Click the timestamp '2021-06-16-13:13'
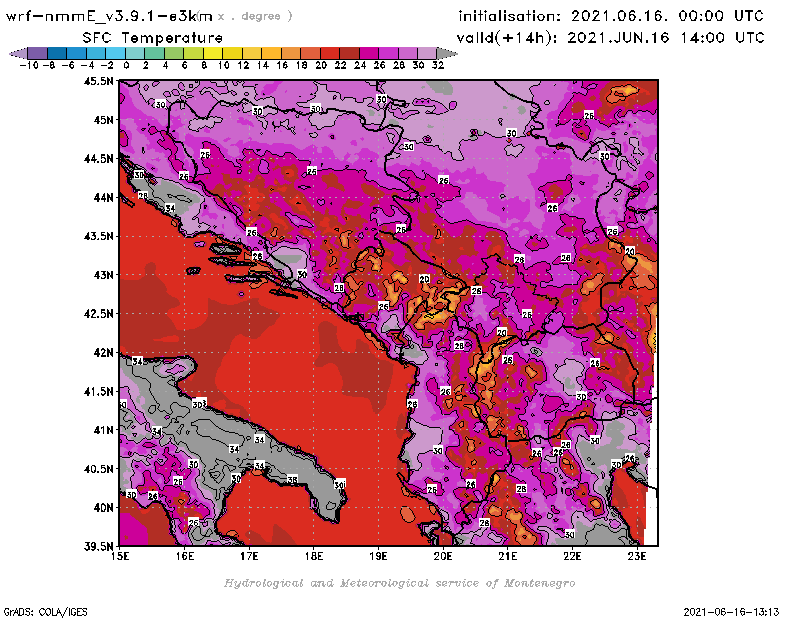The height and width of the screenshot is (618, 800). coord(731,612)
